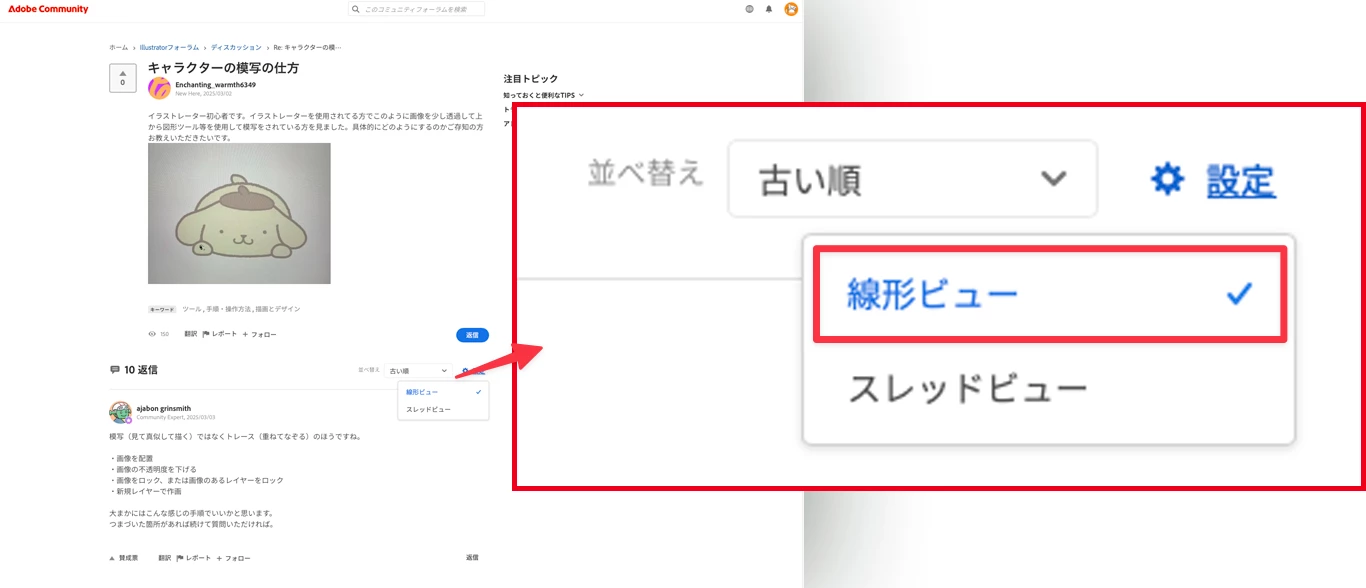Screen dimensions: 1366x588
Task: Click 賛成票 upvote on ajabon's reply
Action: pyautogui.click(x=124, y=558)
